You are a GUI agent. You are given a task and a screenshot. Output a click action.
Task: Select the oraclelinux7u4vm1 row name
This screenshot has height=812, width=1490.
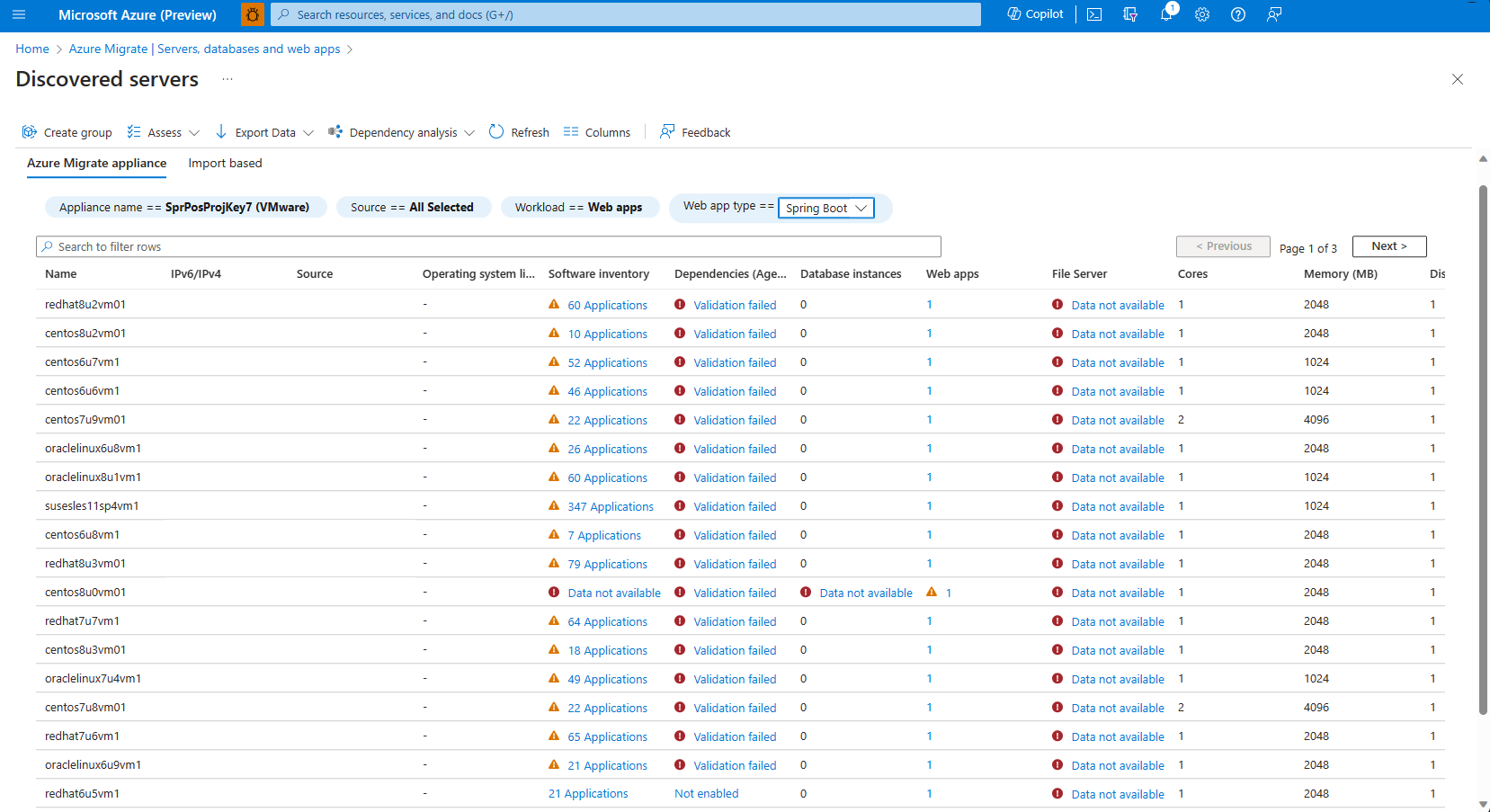[93, 679]
